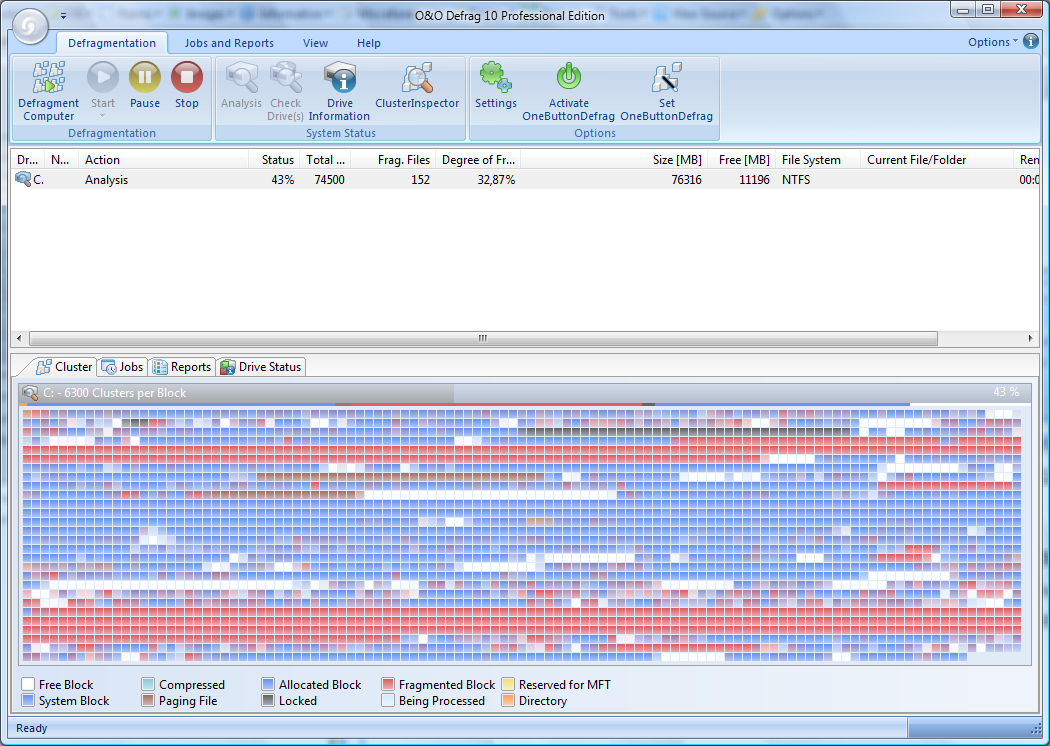Expand the Options dropdown in the title ribbon

[992, 42]
